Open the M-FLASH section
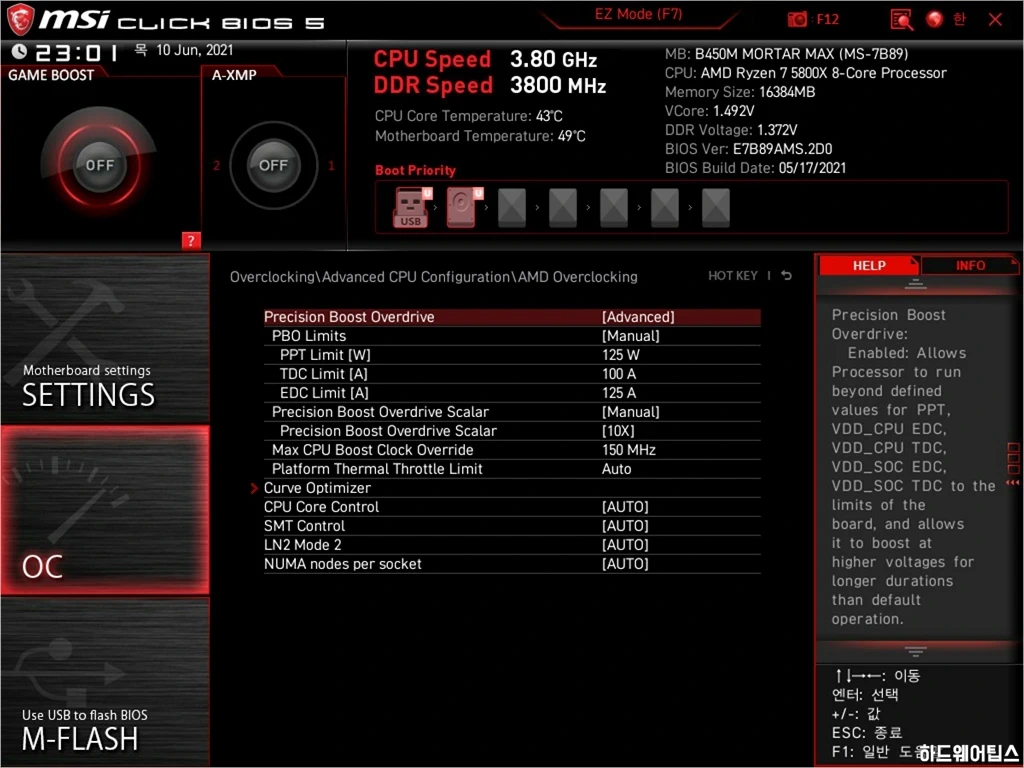The width and height of the screenshot is (1024, 768). (x=105, y=682)
